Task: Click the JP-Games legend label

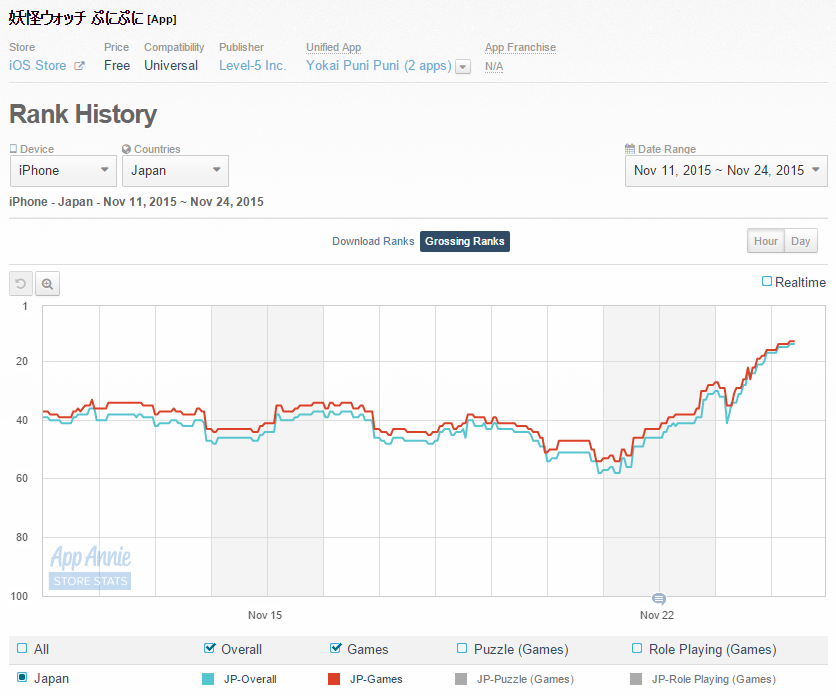Action: (x=376, y=679)
